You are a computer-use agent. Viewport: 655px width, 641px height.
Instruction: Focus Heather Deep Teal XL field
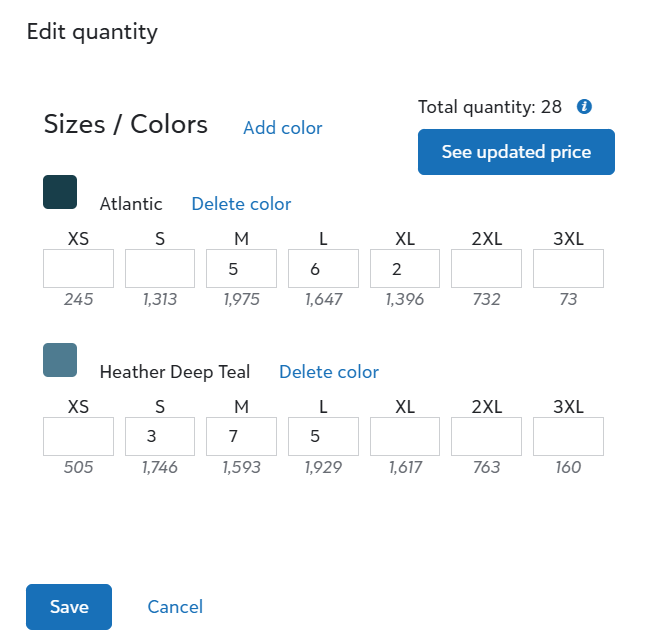pyautogui.click(x=405, y=436)
